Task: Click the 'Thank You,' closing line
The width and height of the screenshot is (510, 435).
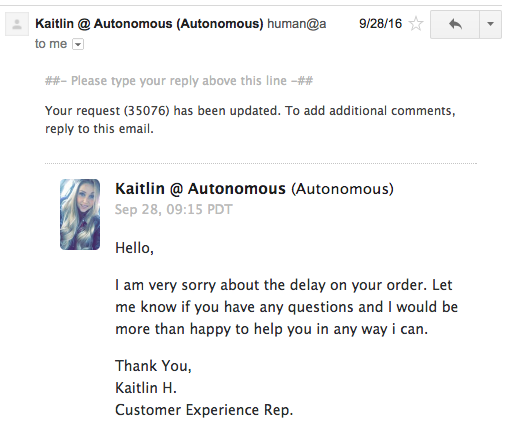Action: (153, 366)
